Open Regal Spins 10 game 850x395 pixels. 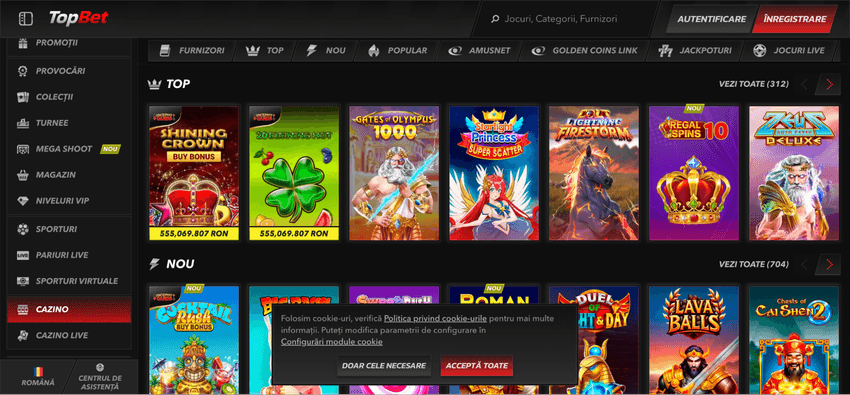point(694,173)
